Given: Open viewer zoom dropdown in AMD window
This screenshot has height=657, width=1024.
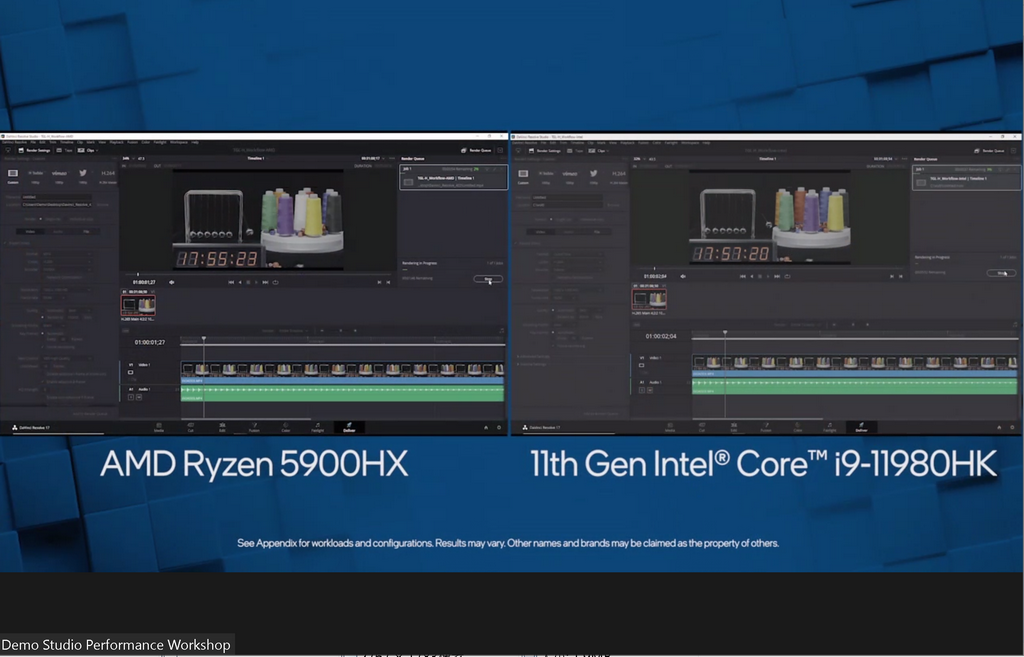Looking at the screenshot, I should [x=129, y=159].
